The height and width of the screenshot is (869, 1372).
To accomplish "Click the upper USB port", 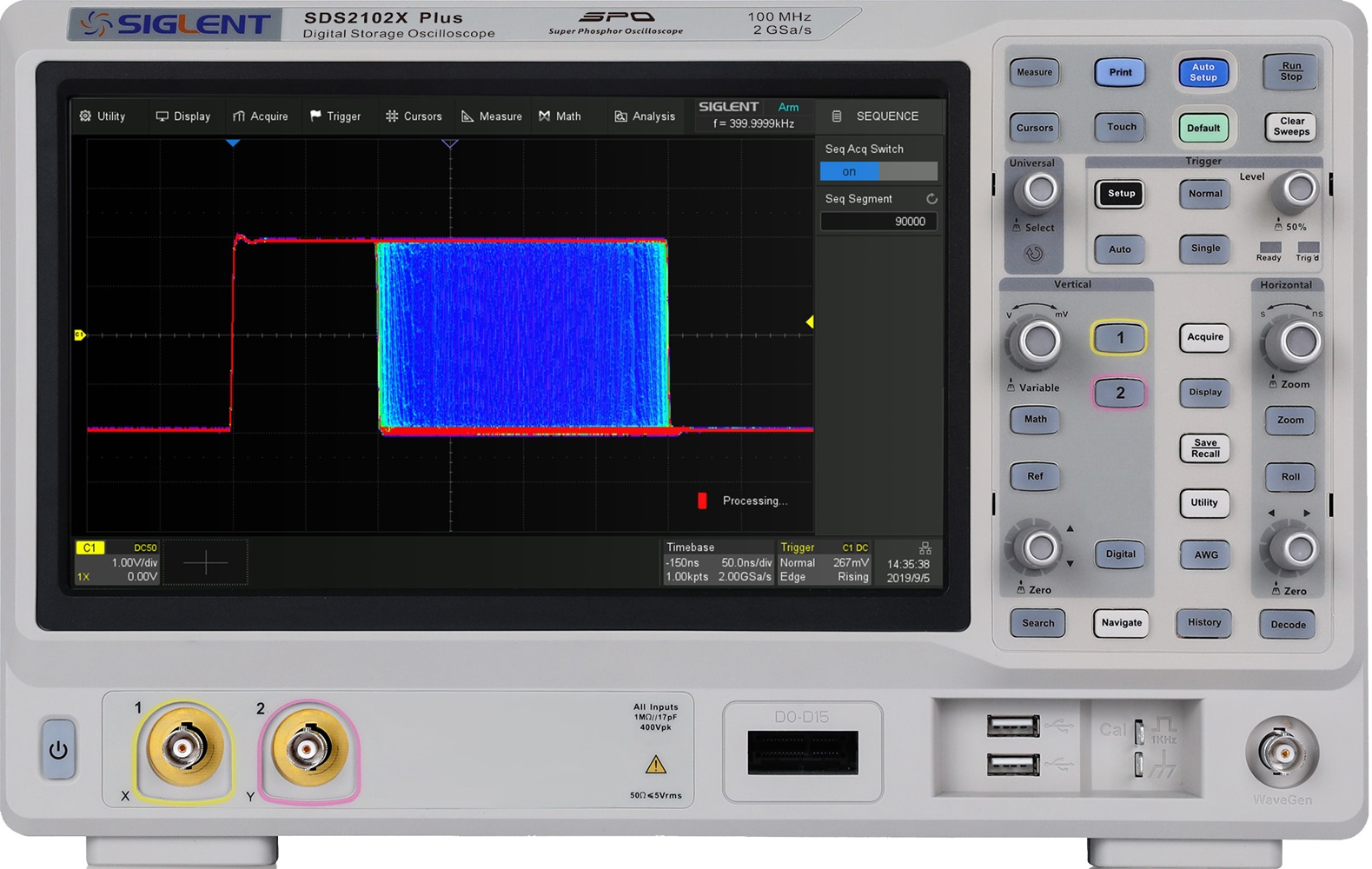I will (x=1013, y=726).
